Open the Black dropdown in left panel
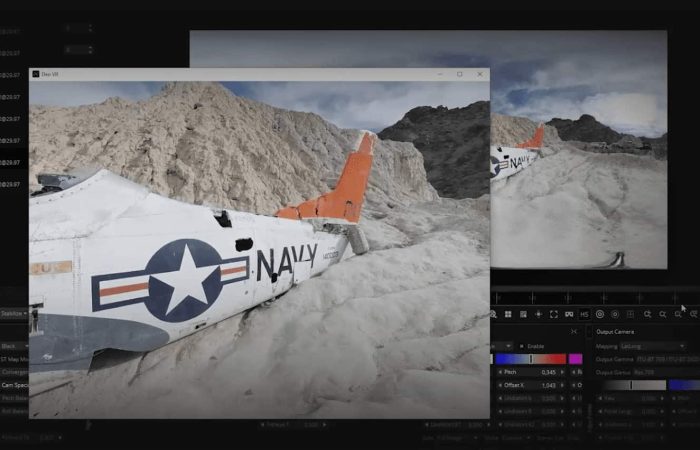Screen dimensions: 700x450 coord(12,345)
